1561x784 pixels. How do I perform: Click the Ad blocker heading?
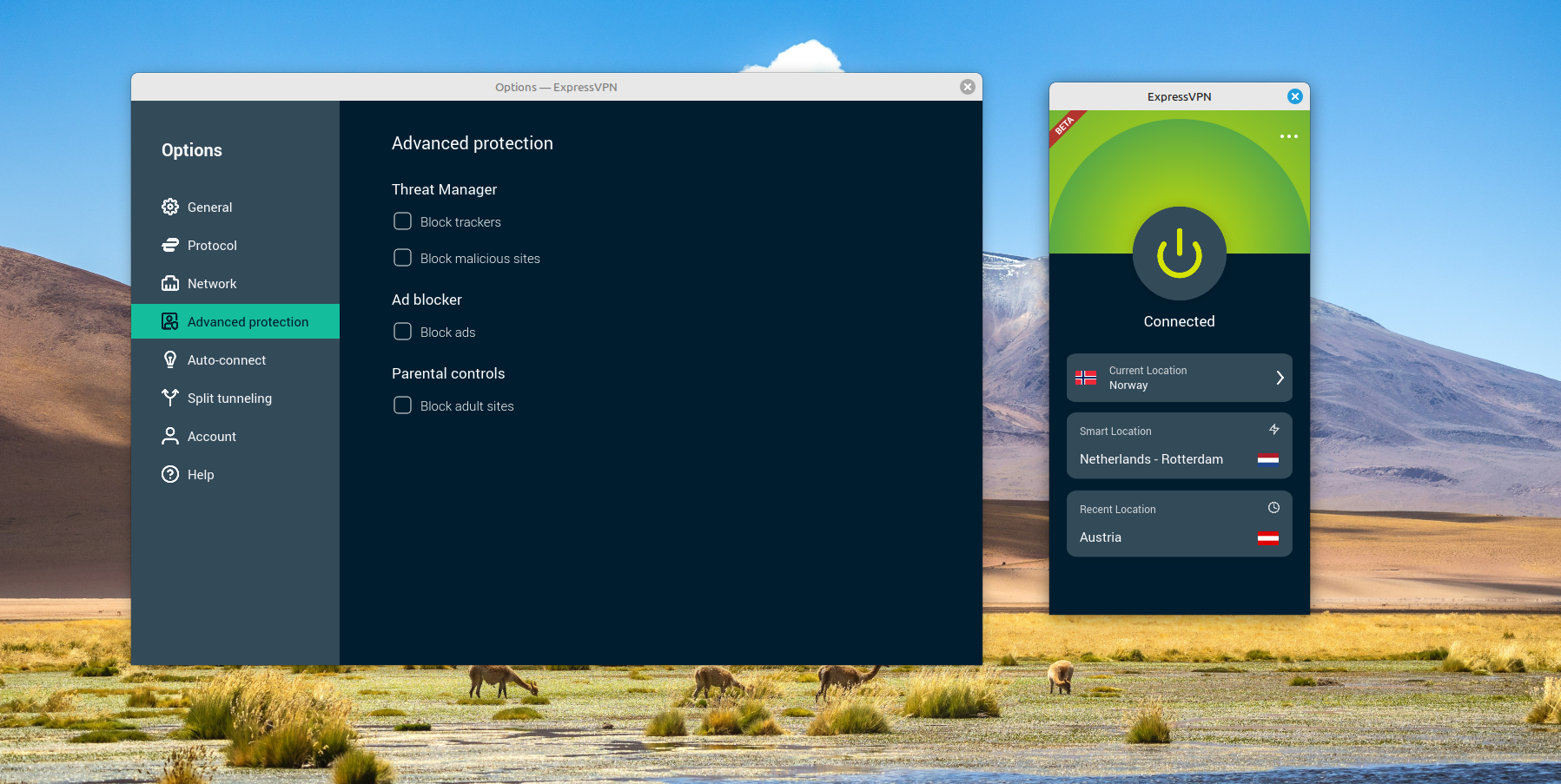pos(427,300)
